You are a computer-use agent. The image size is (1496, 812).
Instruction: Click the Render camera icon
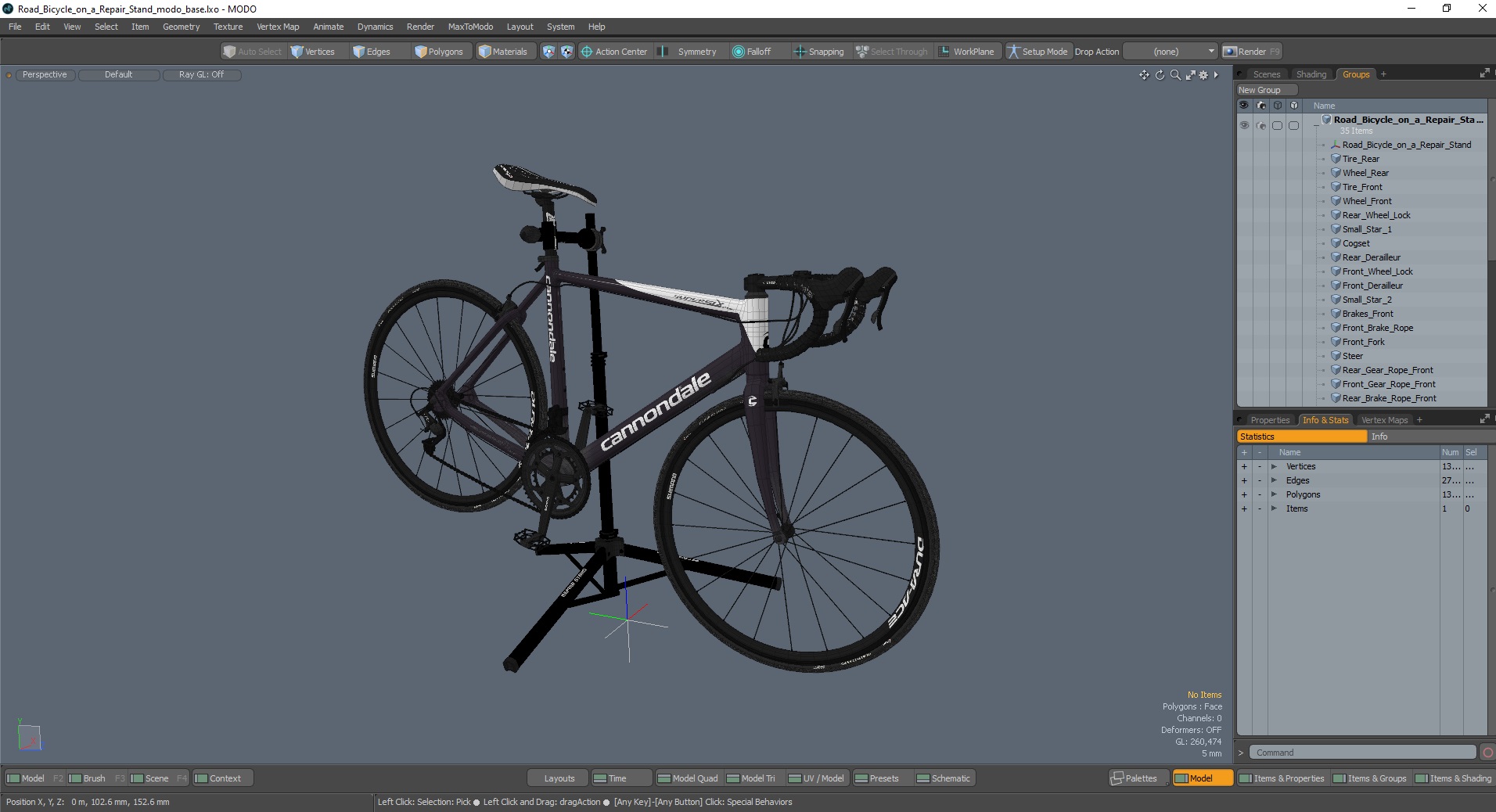pyautogui.click(x=1230, y=52)
